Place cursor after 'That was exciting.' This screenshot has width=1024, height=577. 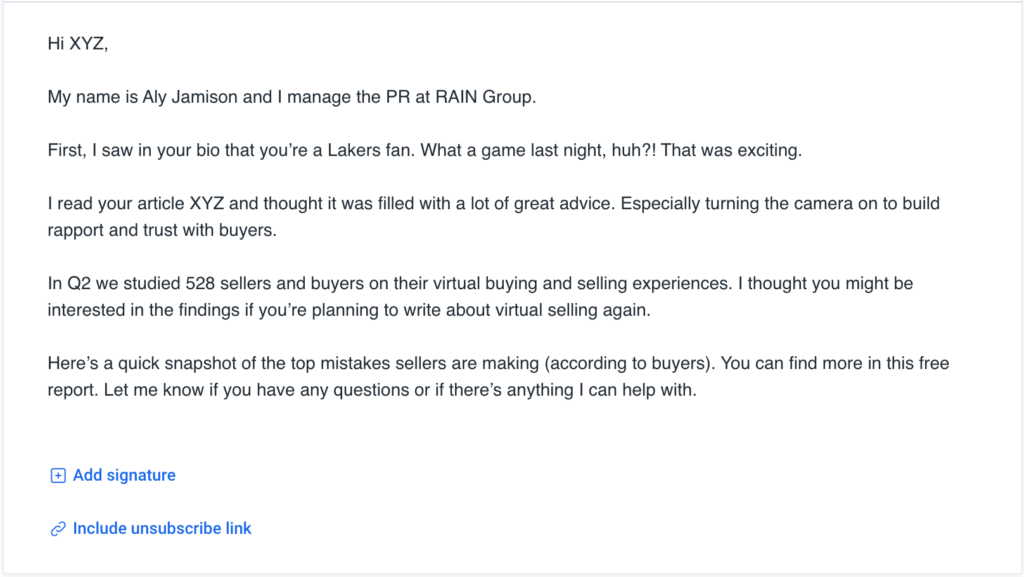pyautogui.click(x=804, y=151)
